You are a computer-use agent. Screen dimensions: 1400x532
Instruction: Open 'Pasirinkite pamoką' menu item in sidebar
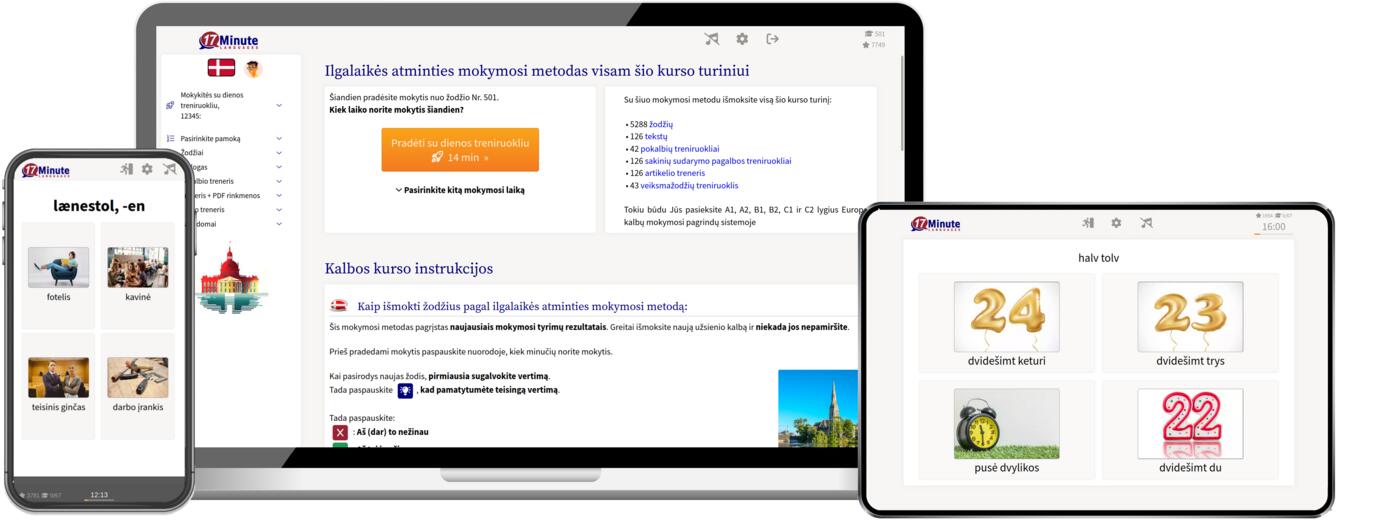coord(210,139)
